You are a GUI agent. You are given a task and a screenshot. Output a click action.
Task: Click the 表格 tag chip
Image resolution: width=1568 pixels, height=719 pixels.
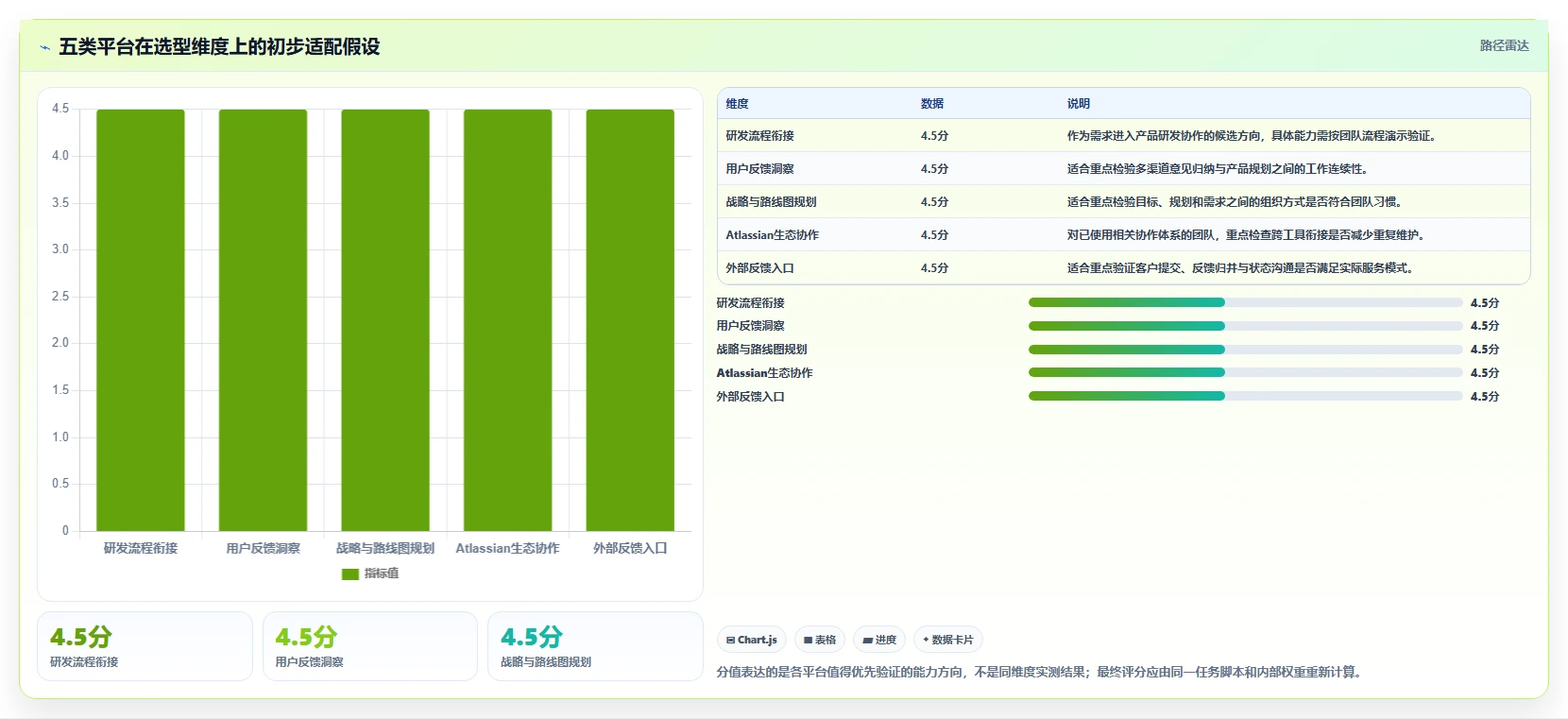pos(820,640)
